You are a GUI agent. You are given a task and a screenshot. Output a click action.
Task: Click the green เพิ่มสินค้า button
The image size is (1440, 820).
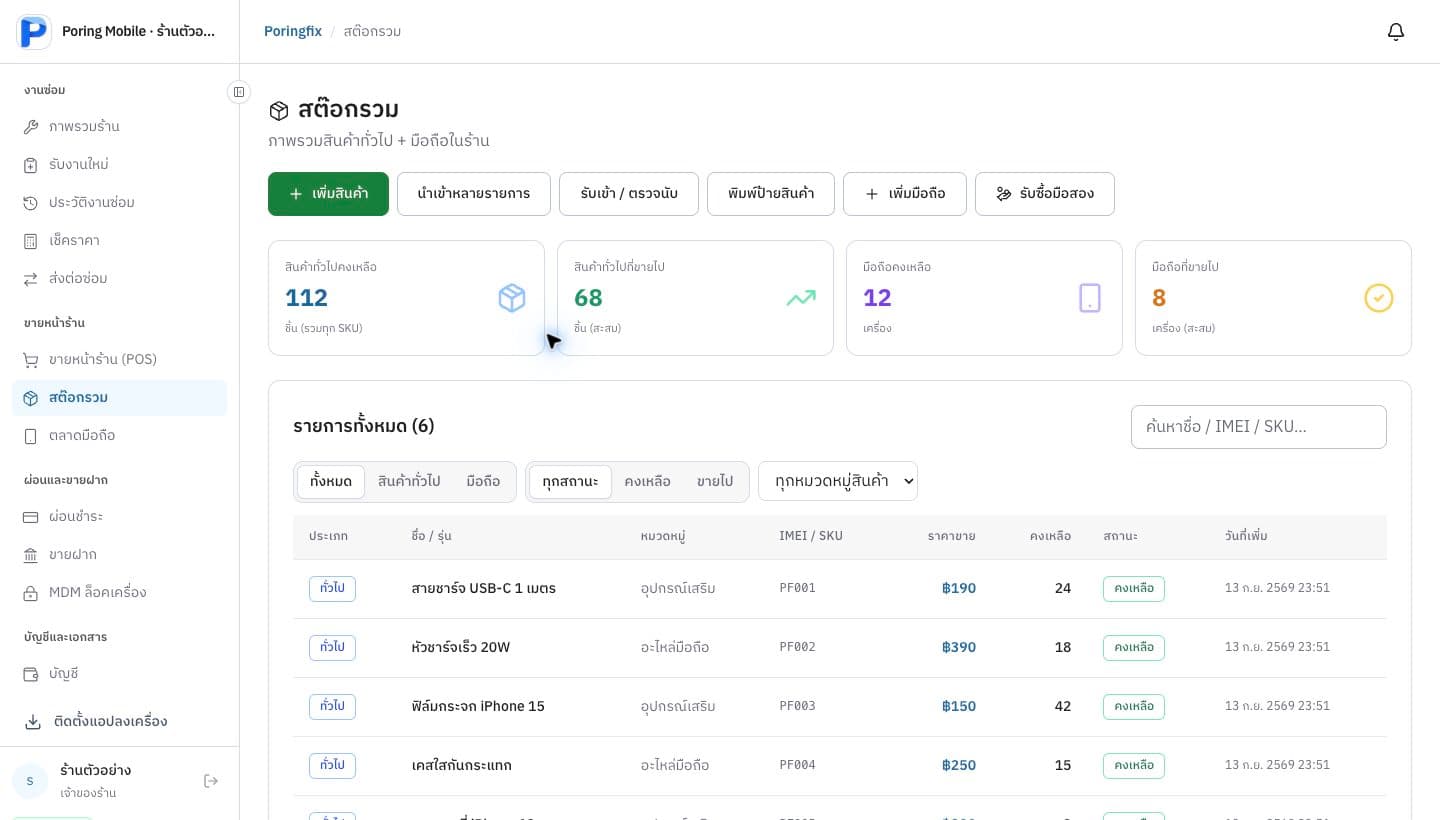pyautogui.click(x=328, y=194)
